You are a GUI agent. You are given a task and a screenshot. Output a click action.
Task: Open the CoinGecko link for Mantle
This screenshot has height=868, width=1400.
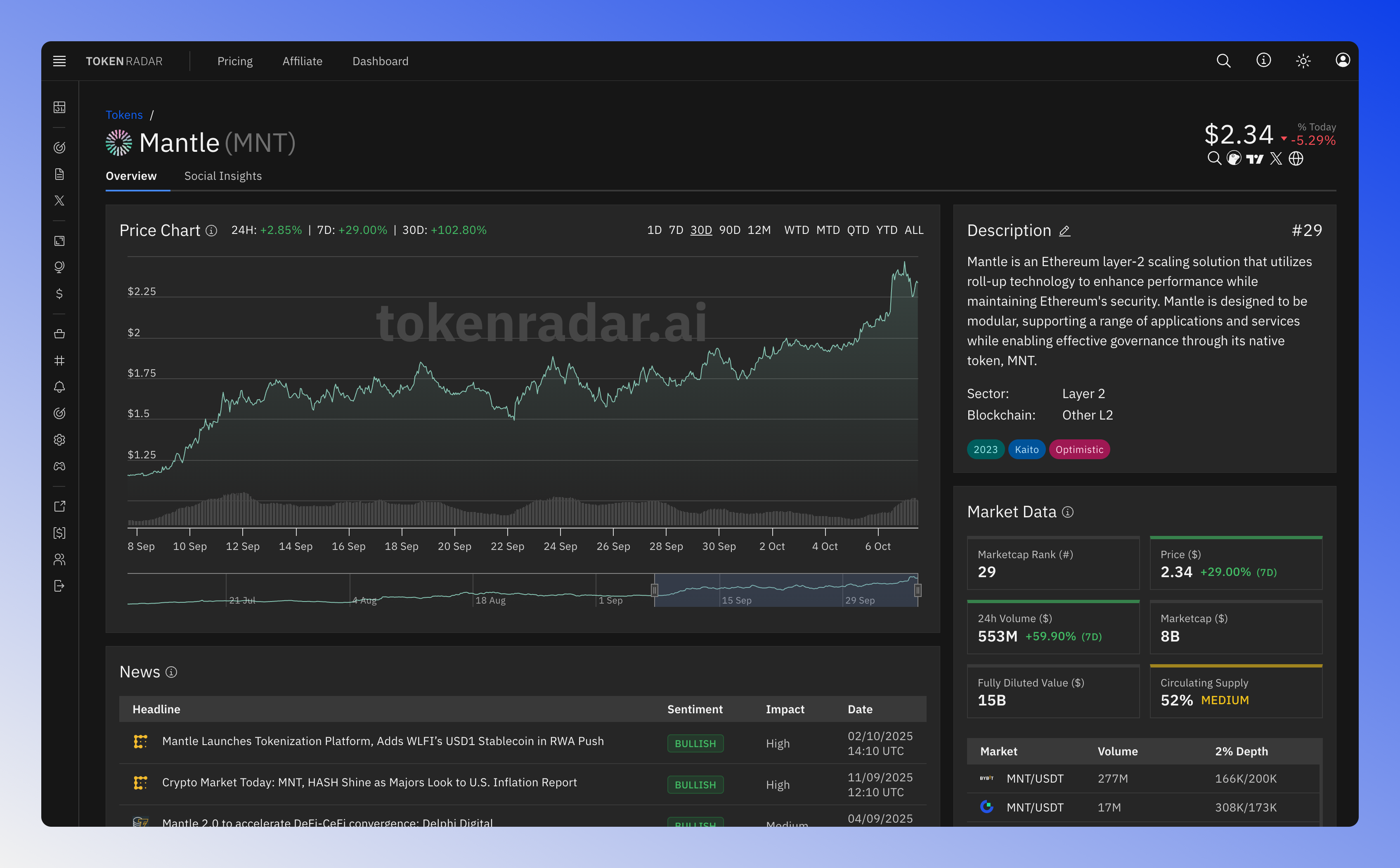[x=1234, y=159]
